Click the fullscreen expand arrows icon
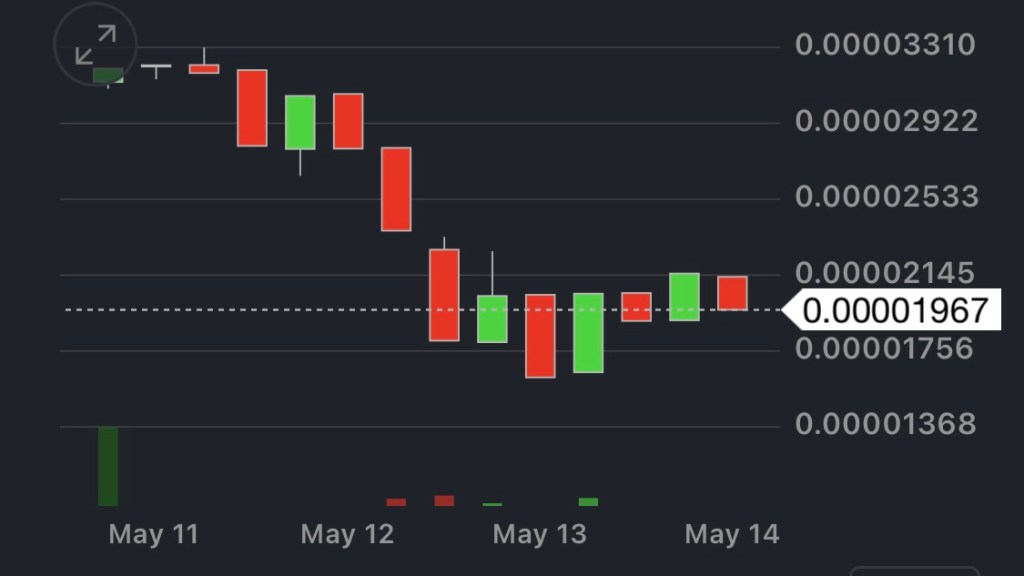The width and height of the screenshot is (1024, 576). [x=95, y=44]
